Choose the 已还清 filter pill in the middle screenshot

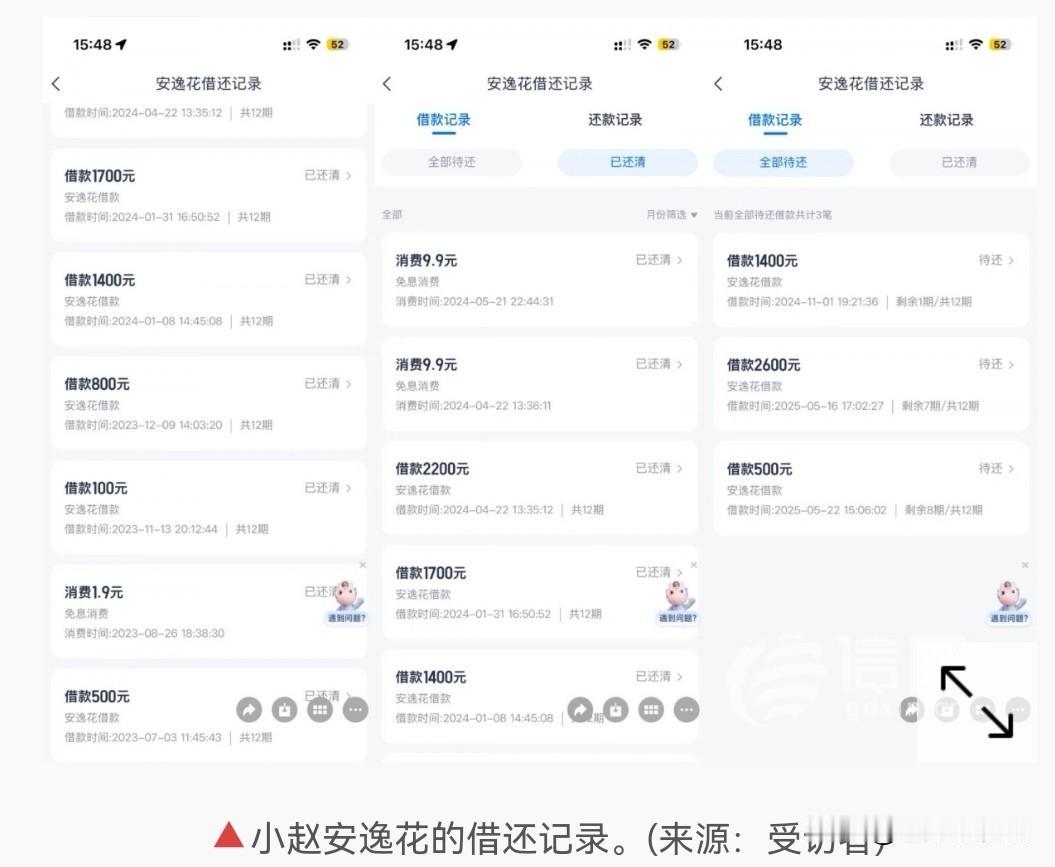(x=628, y=162)
